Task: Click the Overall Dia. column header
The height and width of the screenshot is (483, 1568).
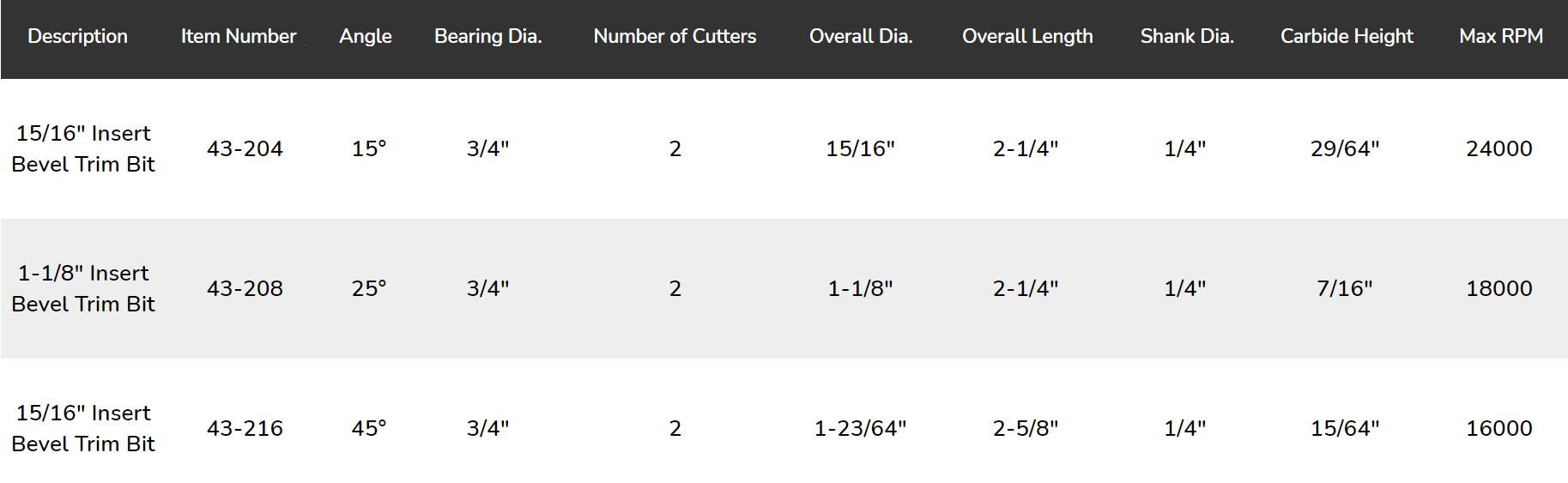Action: pos(861,36)
